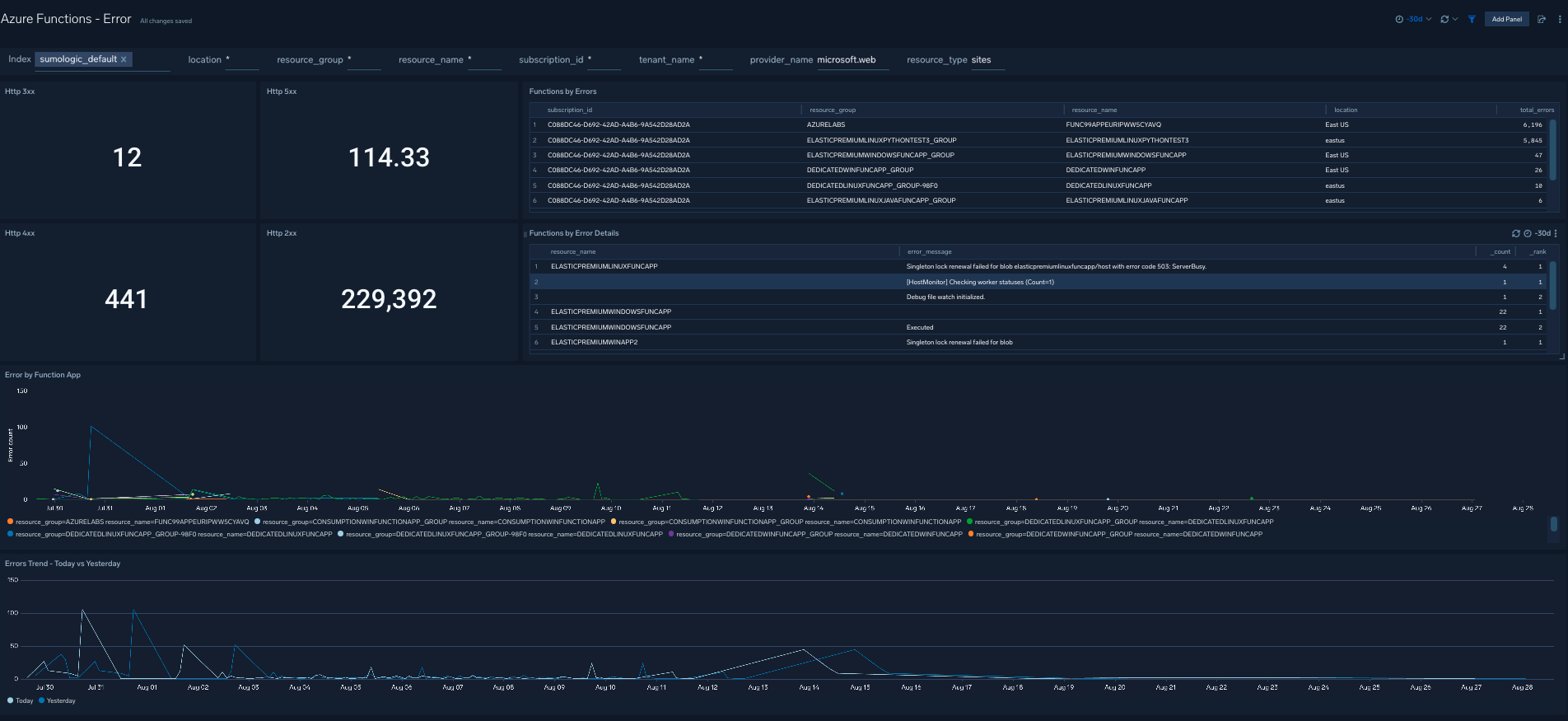1568x721 pixels.
Task: Refresh the dashboard with the refresh icon
Action: pyautogui.click(x=1444, y=19)
